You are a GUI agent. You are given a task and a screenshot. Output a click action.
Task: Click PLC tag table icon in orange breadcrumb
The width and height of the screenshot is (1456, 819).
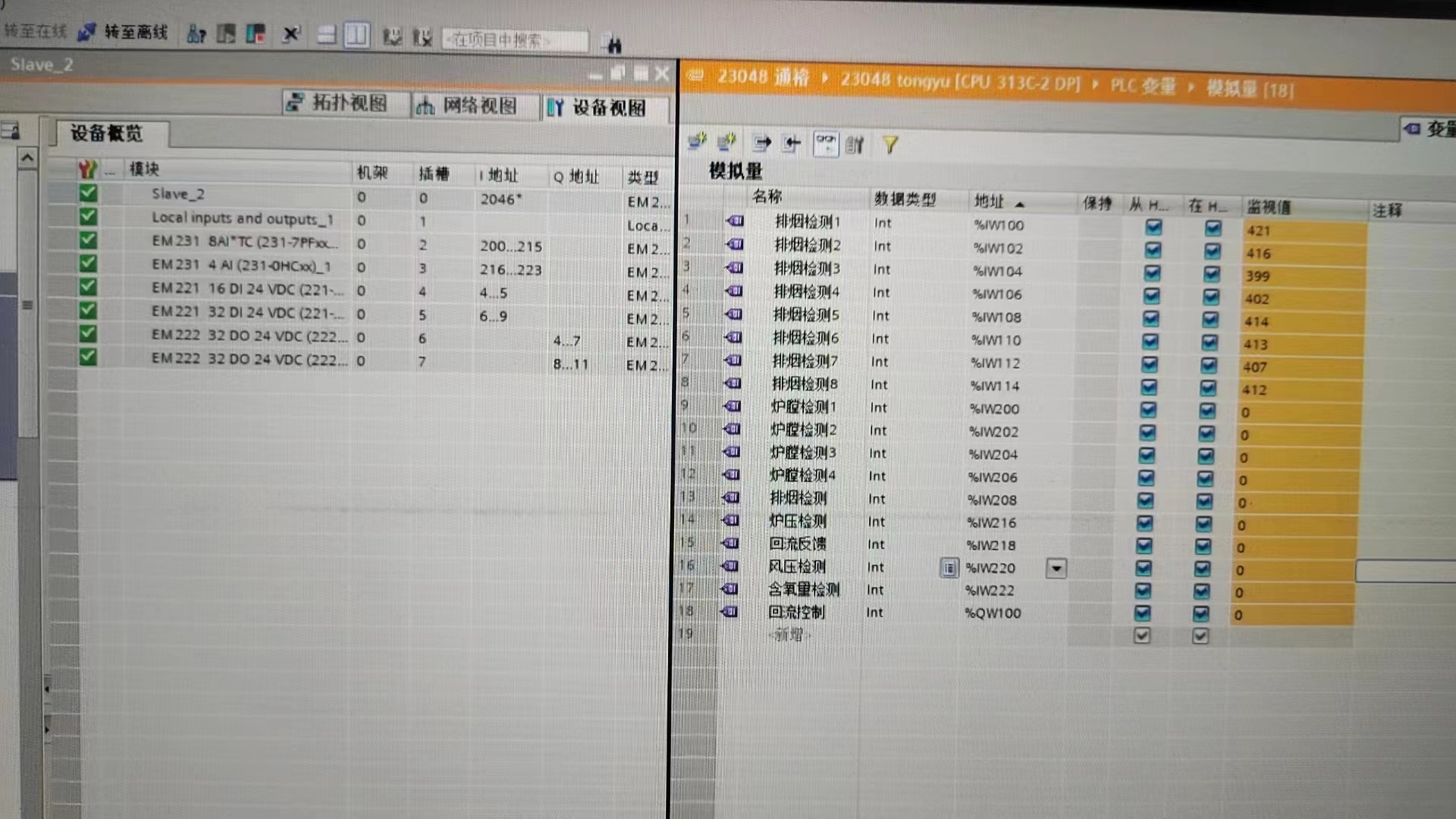[695, 76]
